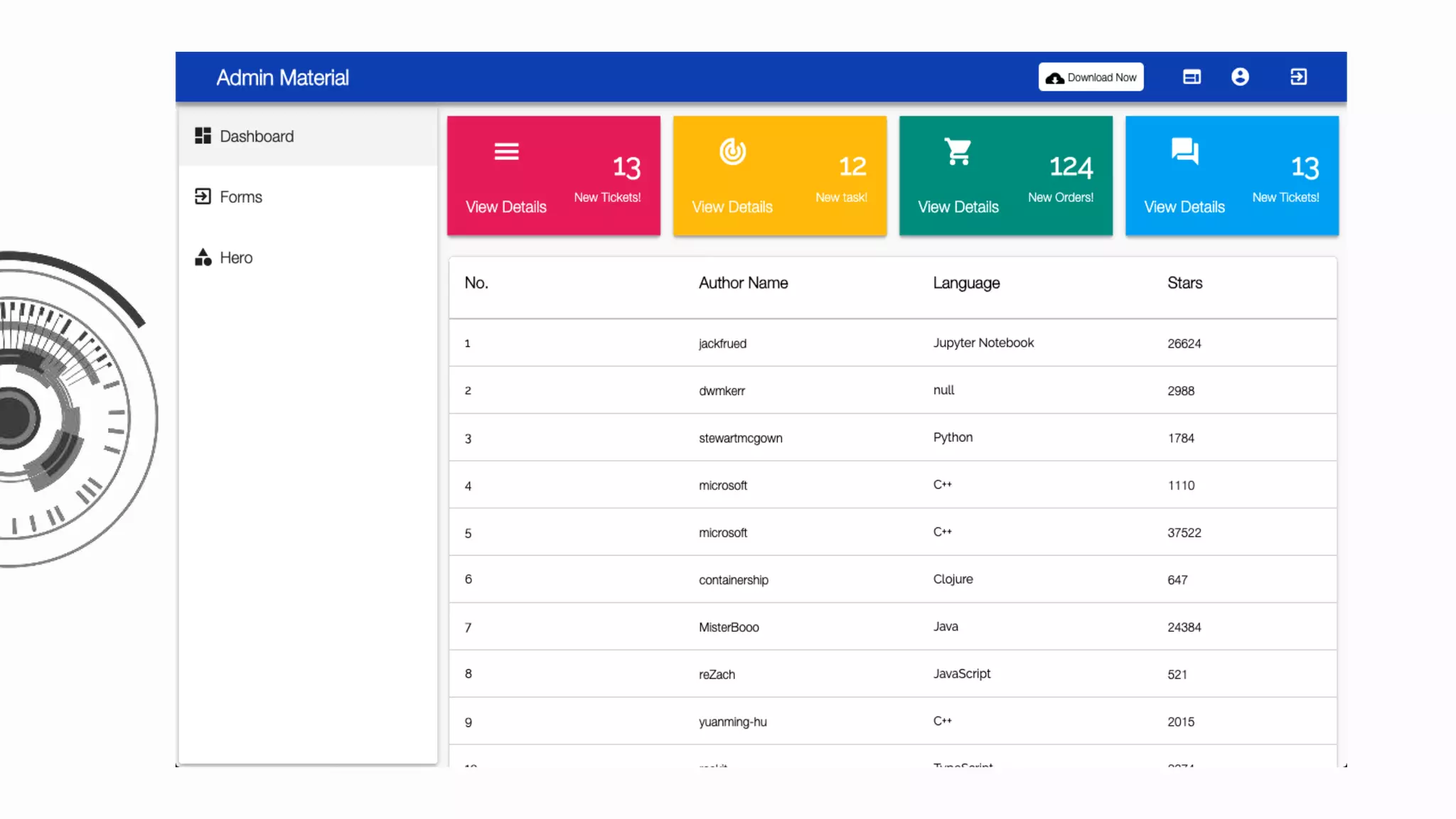Click the chat bubbles icon on blue card
The height and width of the screenshot is (819, 1456).
(1184, 151)
